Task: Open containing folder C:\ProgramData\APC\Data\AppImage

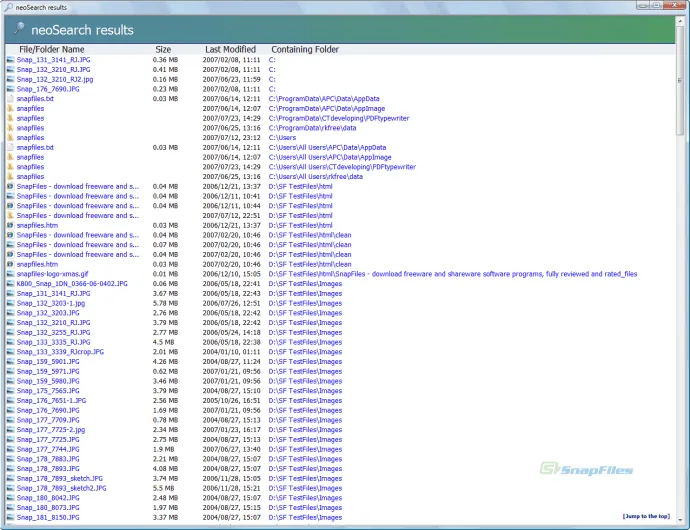Action: pyautogui.click(x=327, y=108)
